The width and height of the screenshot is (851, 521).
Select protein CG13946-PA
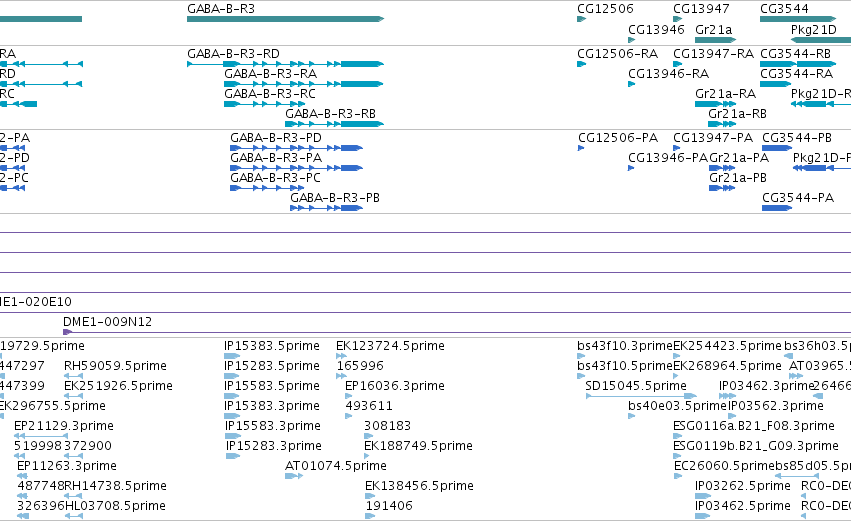(668, 158)
